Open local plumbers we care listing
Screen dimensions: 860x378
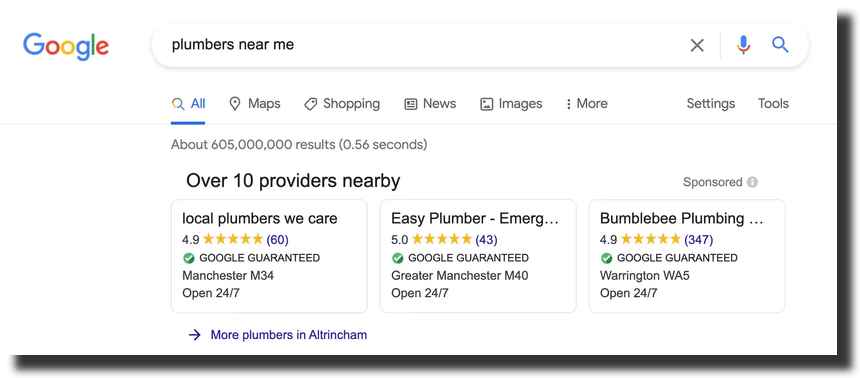269,256
